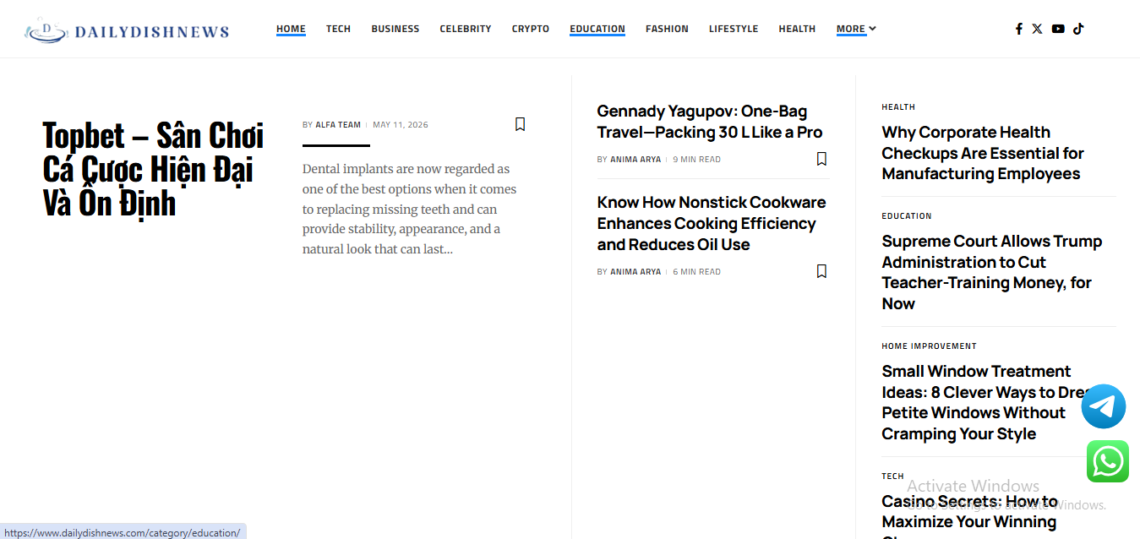The height and width of the screenshot is (539, 1140).
Task: Open the Facebook social icon
Action: [1019, 29]
